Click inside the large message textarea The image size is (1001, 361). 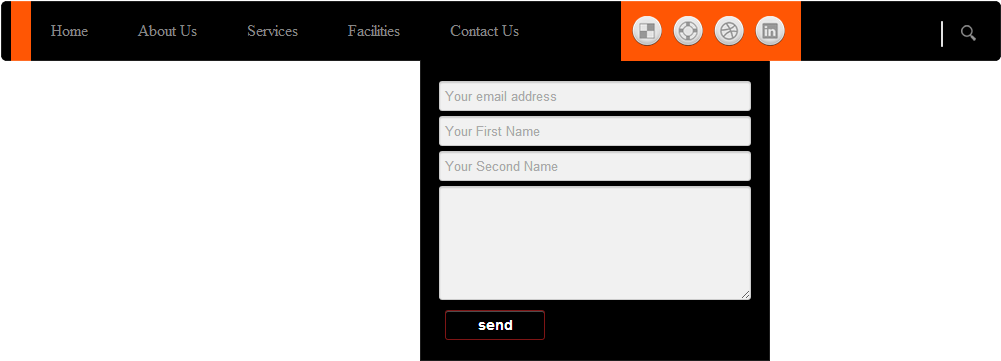point(595,243)
